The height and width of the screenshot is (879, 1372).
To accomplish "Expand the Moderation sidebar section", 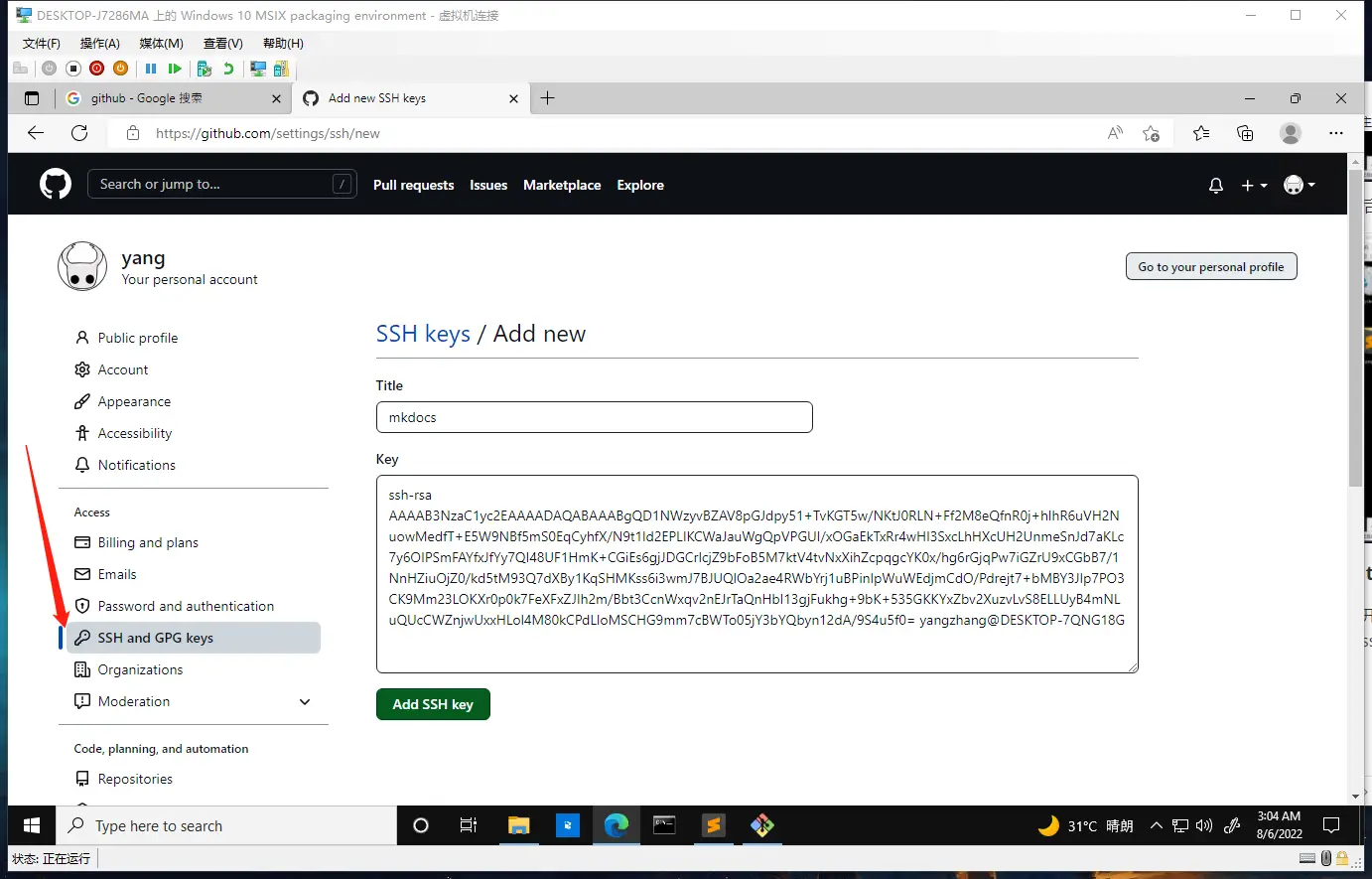I will [x=305, y=701].
